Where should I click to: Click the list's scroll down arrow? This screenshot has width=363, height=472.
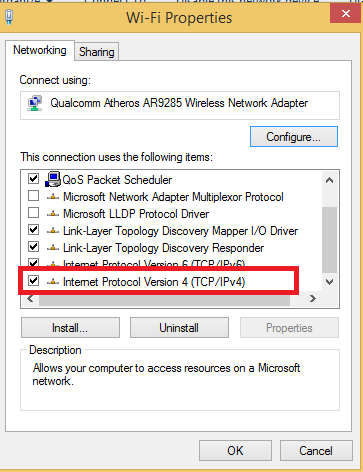[329, 282]
